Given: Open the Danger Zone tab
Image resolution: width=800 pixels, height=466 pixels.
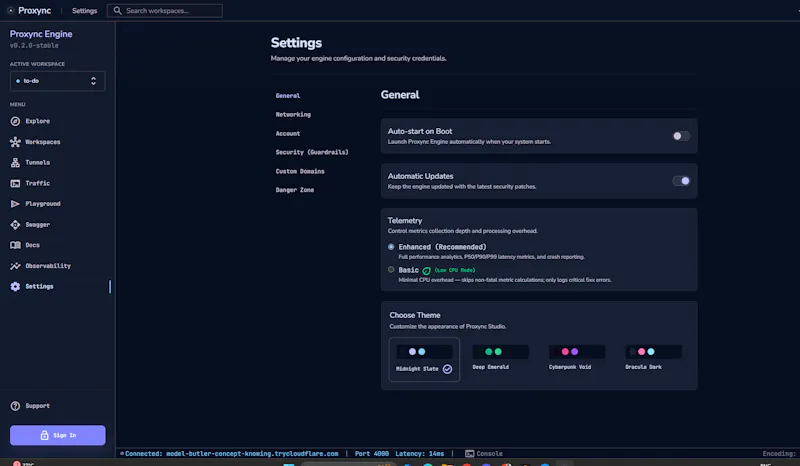Looking at the screenshot, I should 295,190.
